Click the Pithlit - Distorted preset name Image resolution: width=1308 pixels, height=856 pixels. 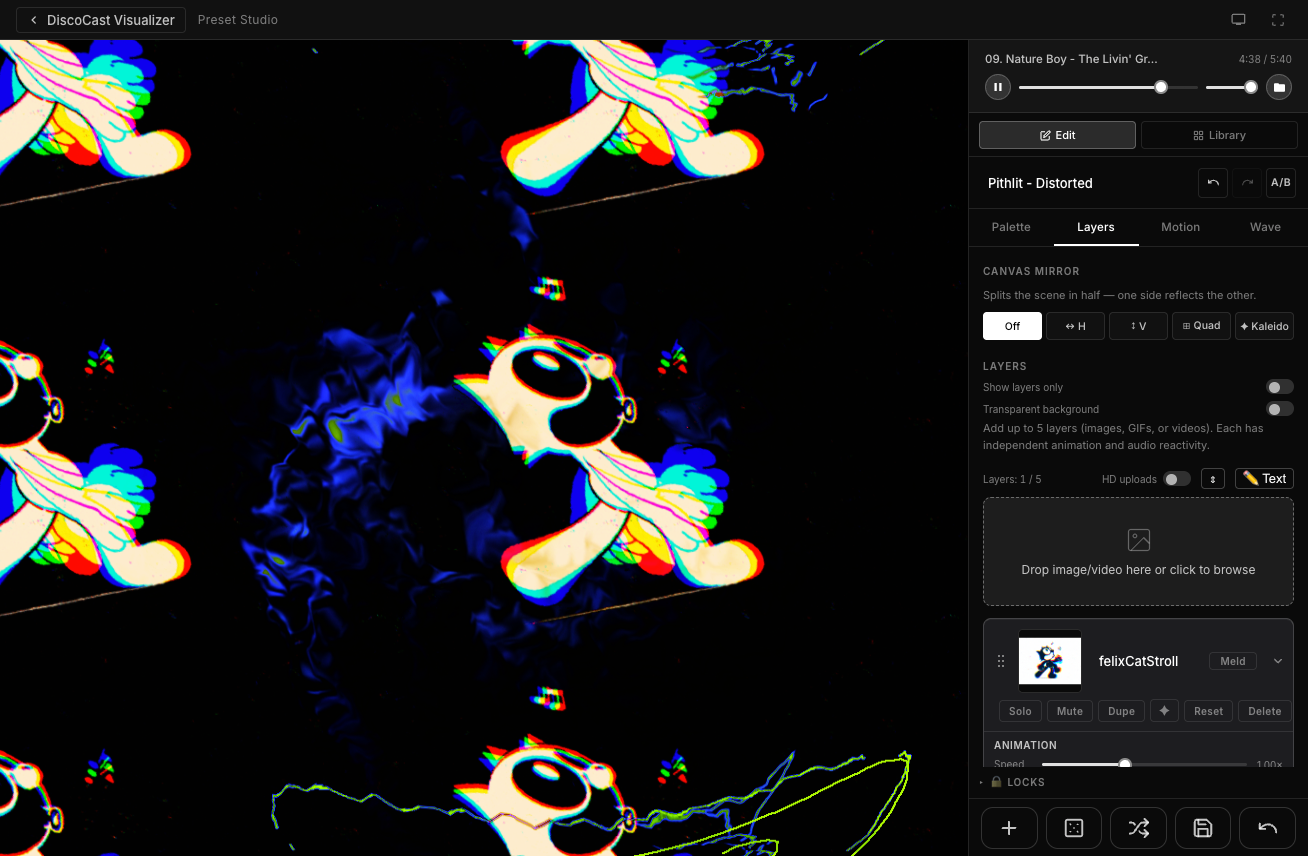point(1040,183)
